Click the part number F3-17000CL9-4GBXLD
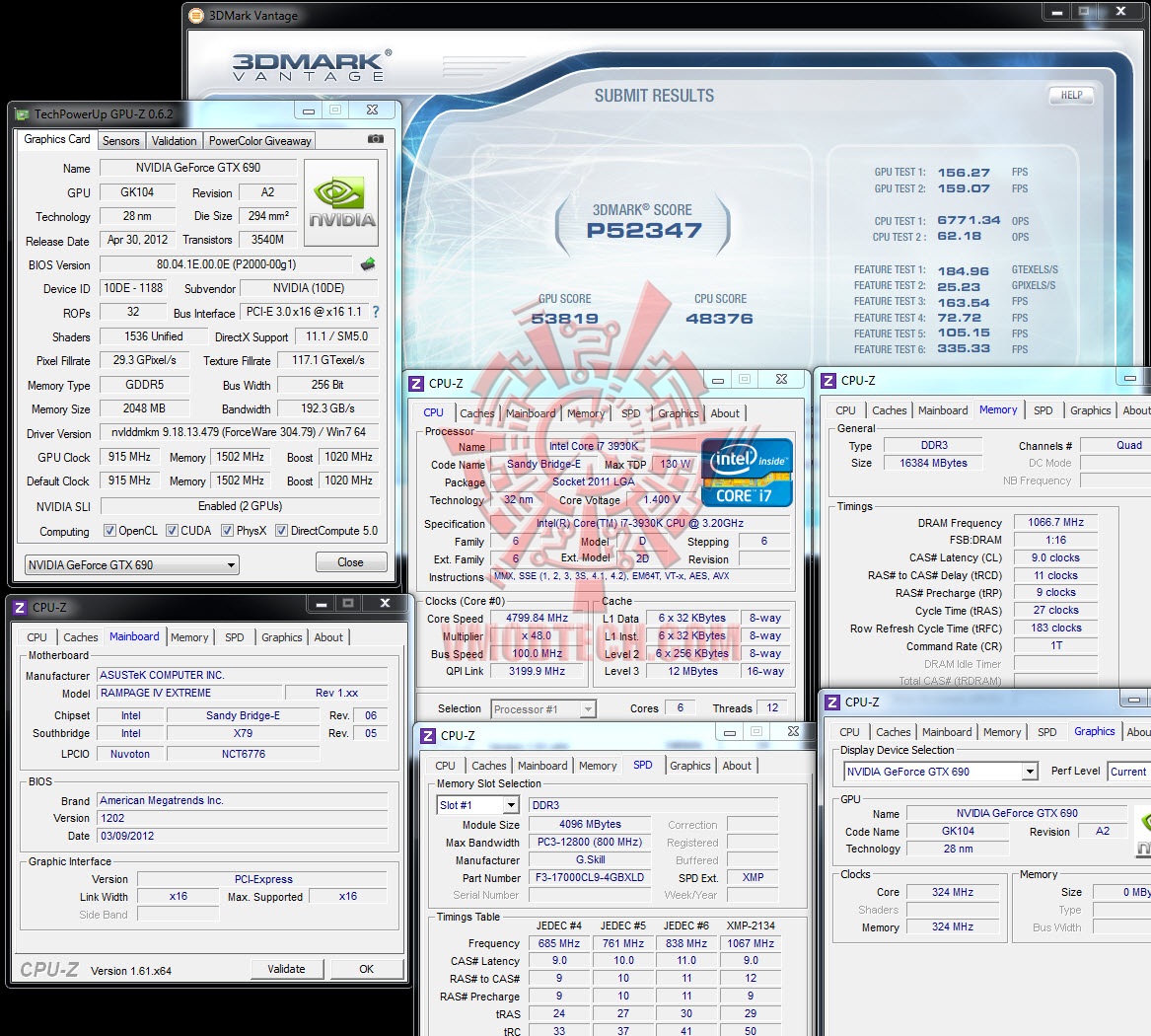The height and width of the screenshot is (1036, 1151). (x=590, y=877)
